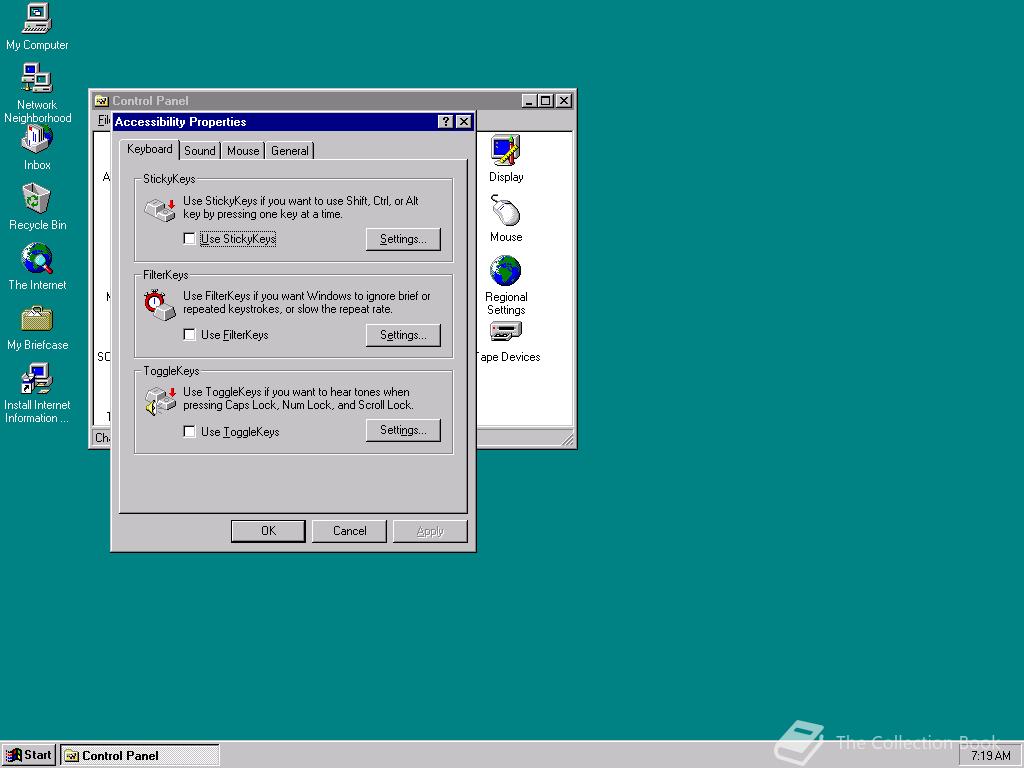This screenshot has width=1024, height=768.
Task: Stay on the Keyboard tab
Action: (150, 149)
